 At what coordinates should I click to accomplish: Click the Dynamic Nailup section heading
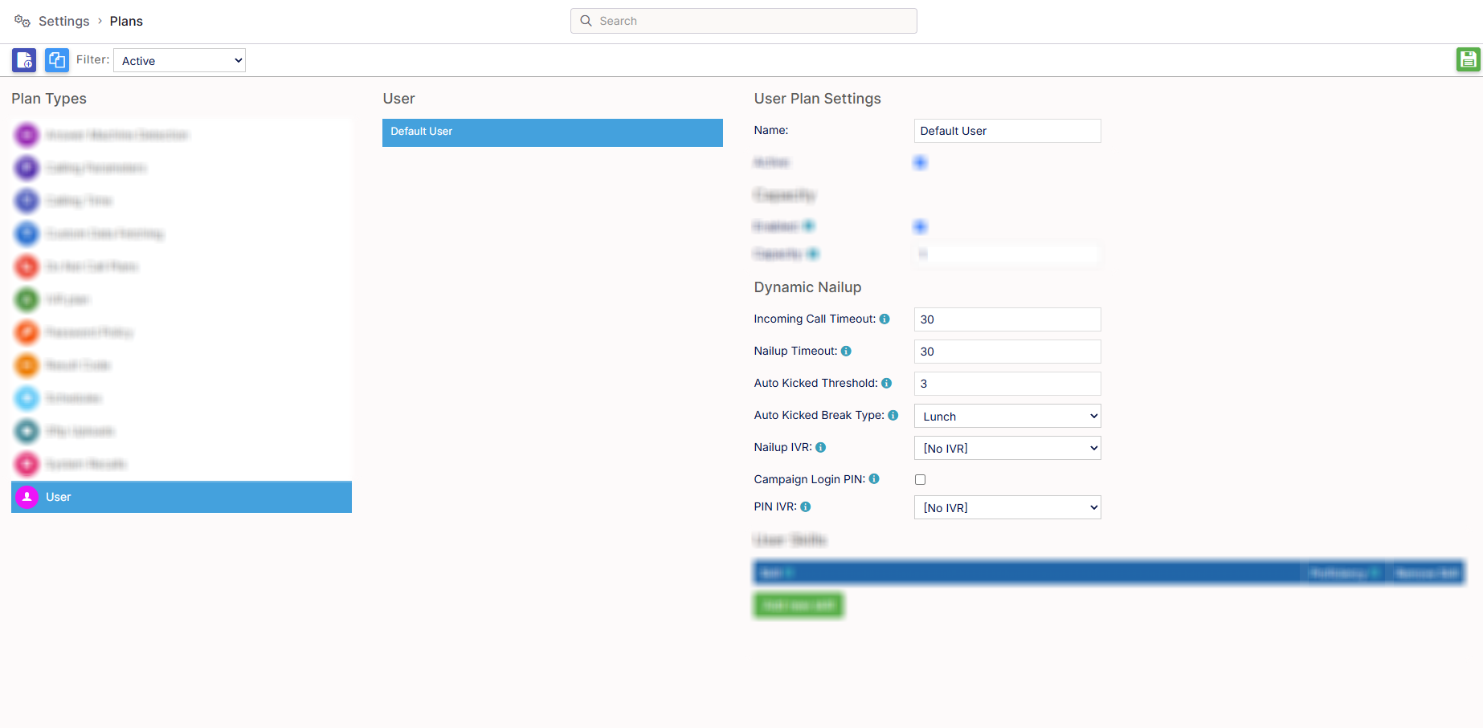coord(807,287)
